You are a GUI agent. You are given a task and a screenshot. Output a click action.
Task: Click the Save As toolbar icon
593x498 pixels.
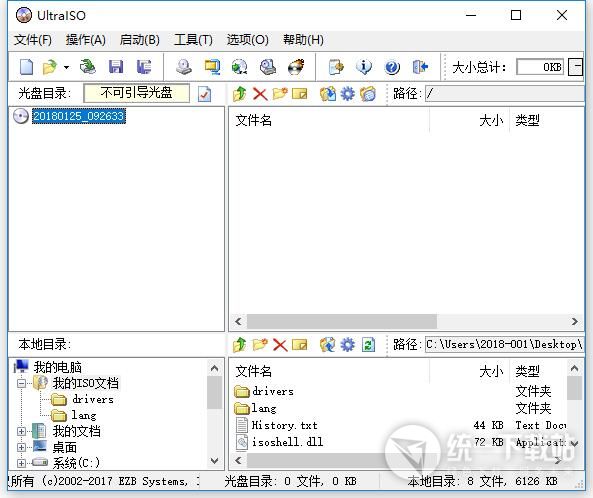144,67
